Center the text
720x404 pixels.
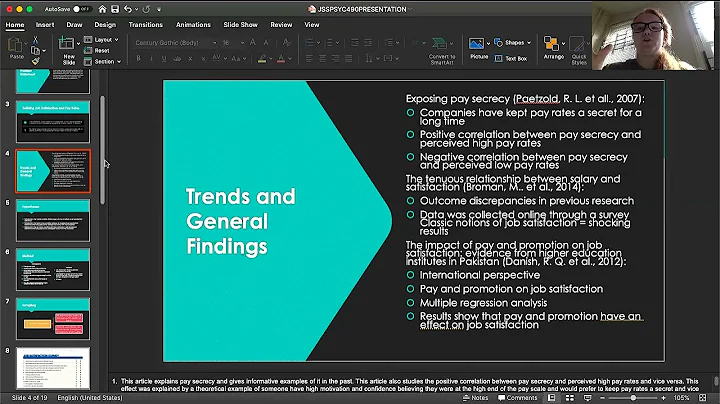pyautogui.click(x=322, y=59)
